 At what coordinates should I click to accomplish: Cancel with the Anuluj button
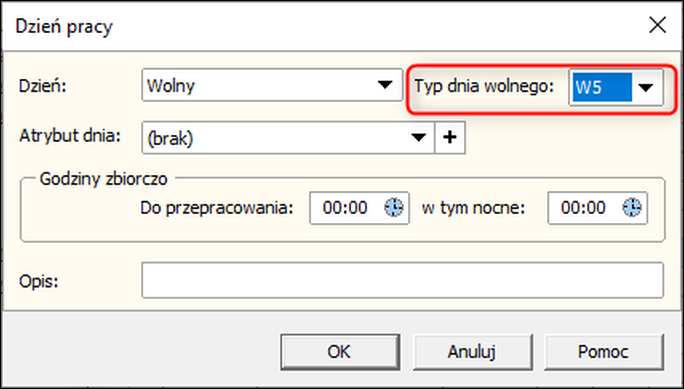pos(472,351)
